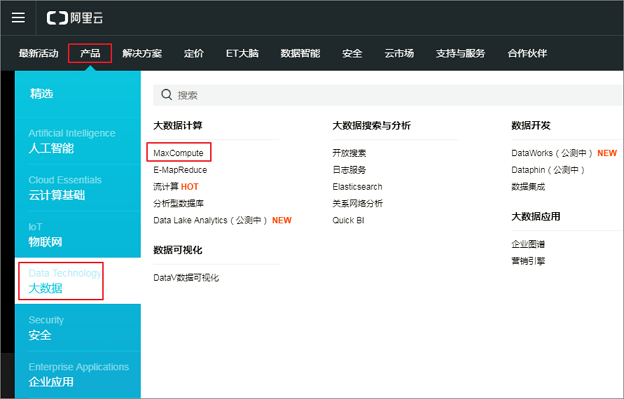
Task: Open the 安全 top navigation item
Action: 352,53
